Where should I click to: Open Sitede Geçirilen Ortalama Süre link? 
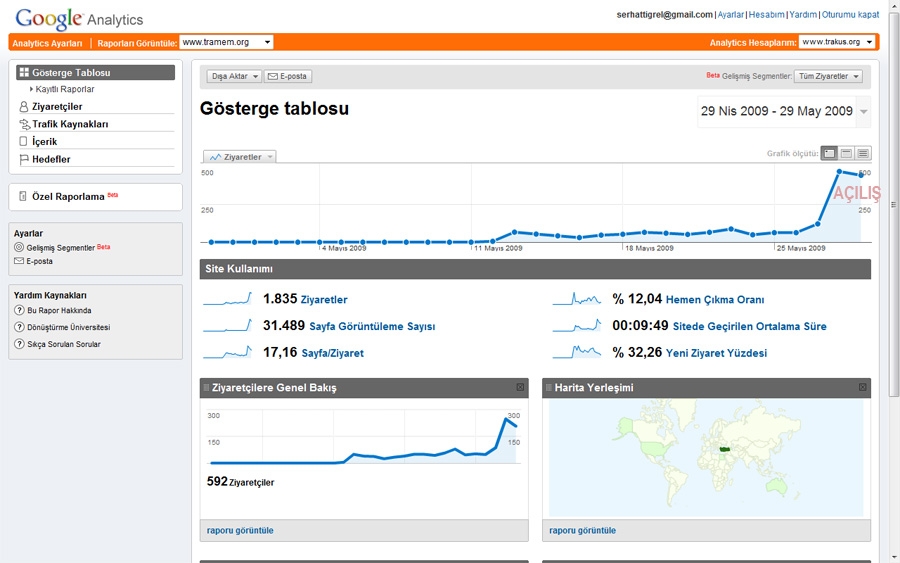click(750, 327)
